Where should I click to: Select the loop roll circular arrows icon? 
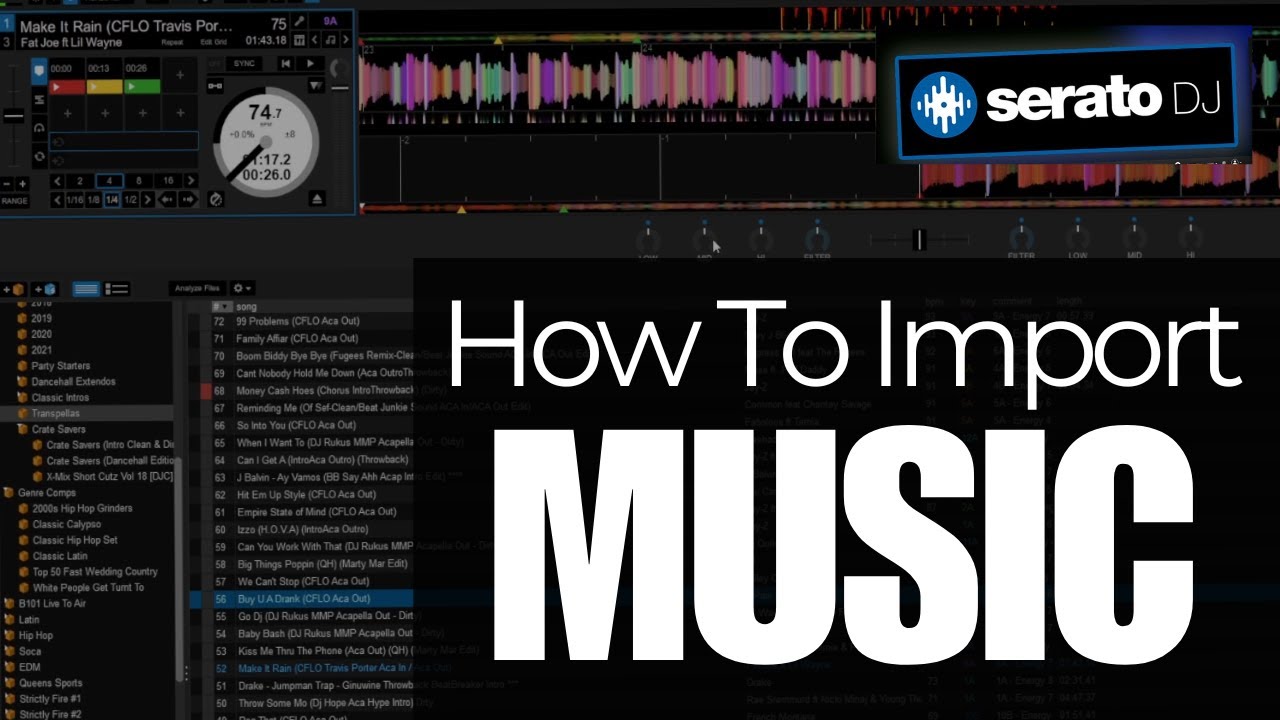39,156
